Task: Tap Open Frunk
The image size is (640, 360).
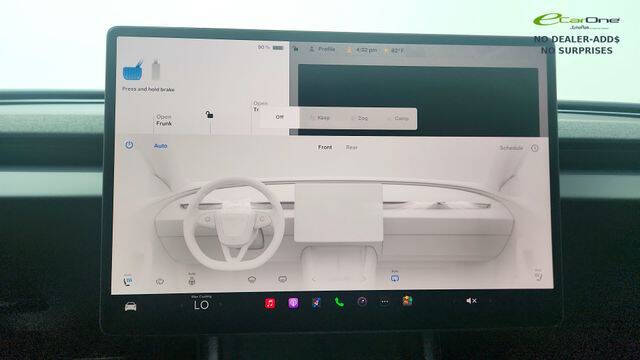Action: tap(164, 120)
